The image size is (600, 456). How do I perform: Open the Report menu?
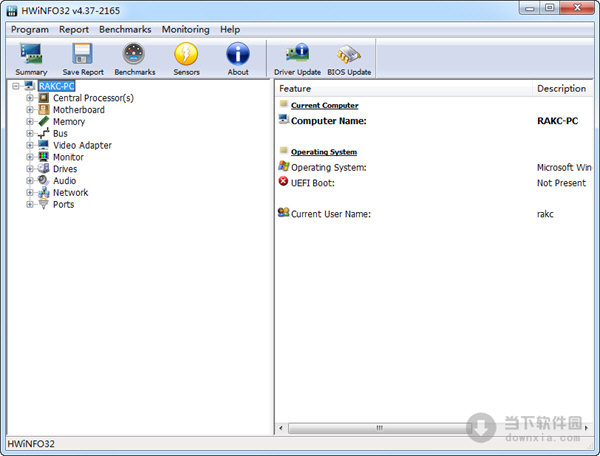click(73, 29)
